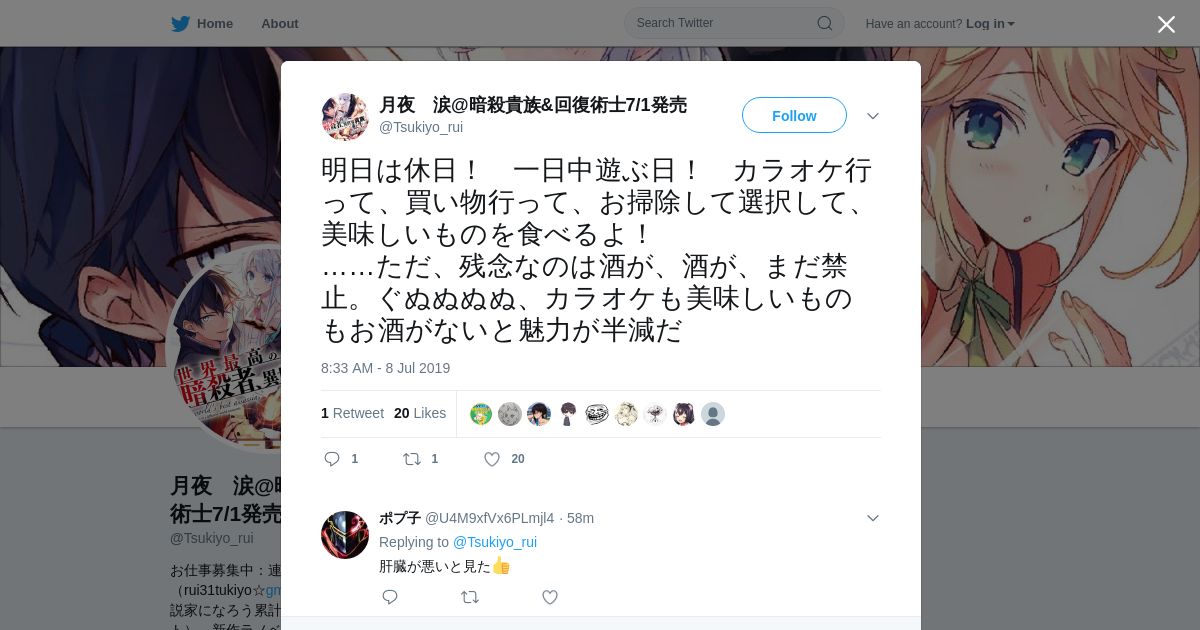This screenshot has width=1200, height=630.
Task: Like ポプ子's reply via heart icon
Action: 549,597
